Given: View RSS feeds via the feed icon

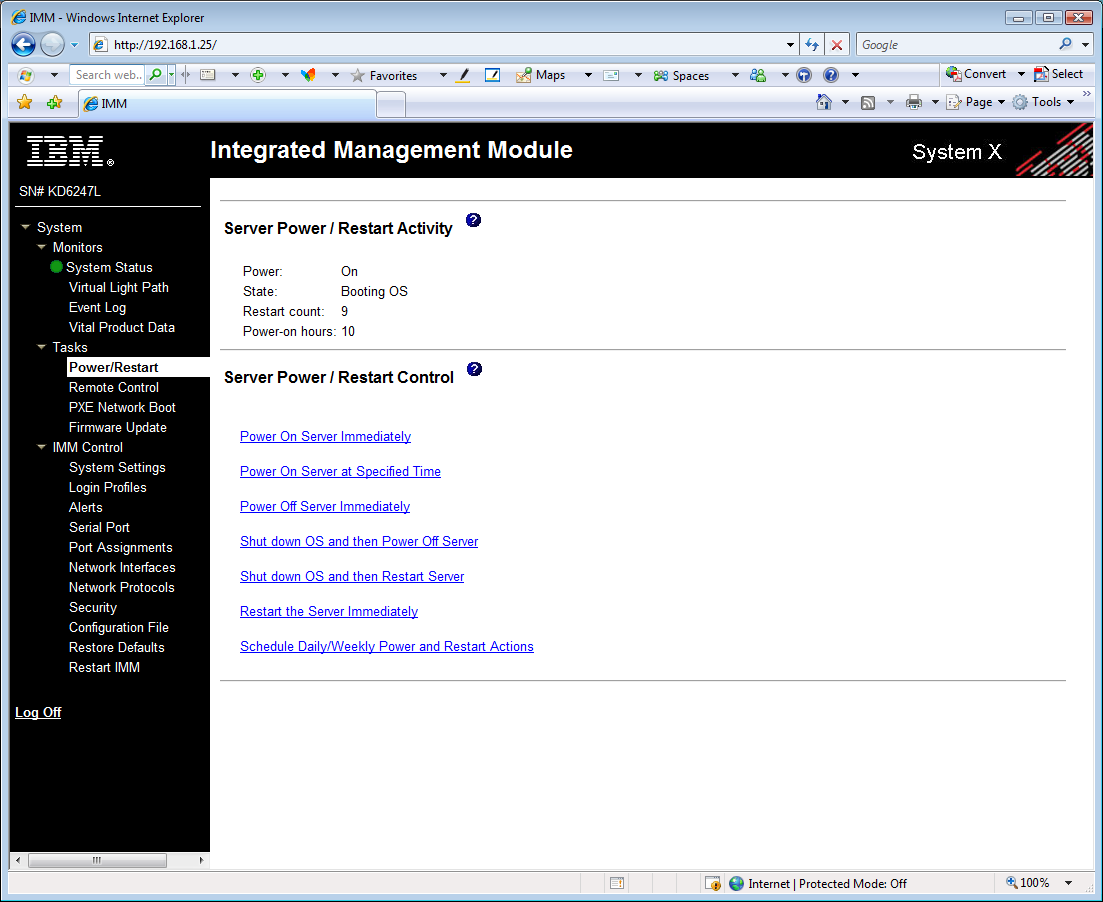Looking at the screenshot, I should [870, 101].
